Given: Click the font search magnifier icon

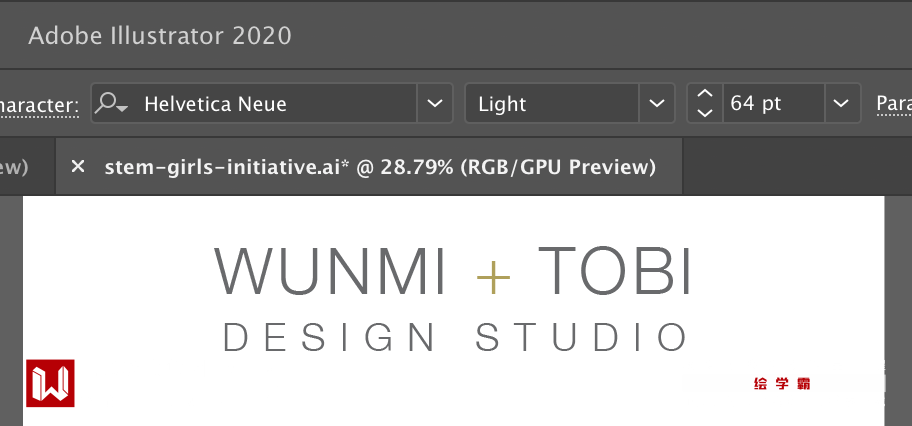Looking at the screenshot, I should (x=110, y=104).
